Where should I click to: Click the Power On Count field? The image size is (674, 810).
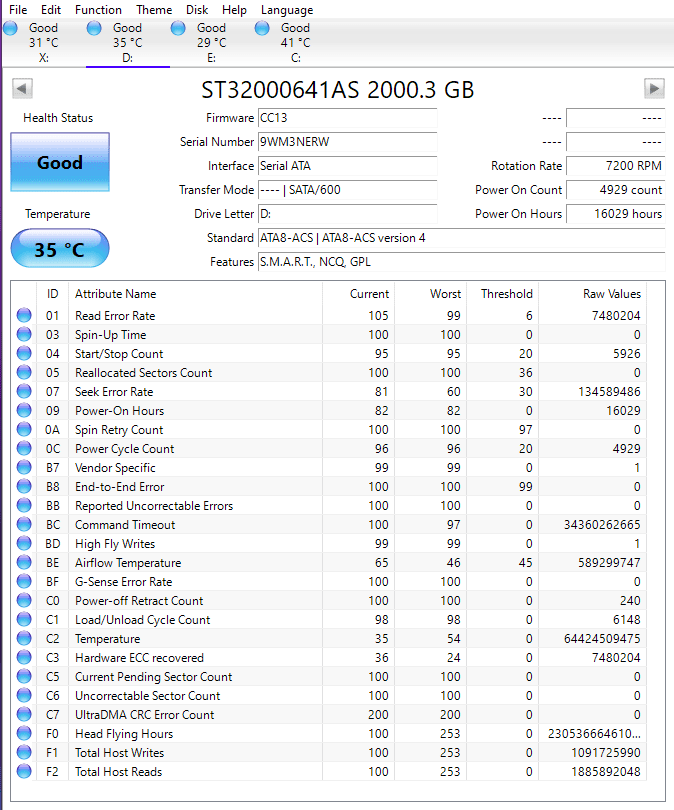[616, 190]
